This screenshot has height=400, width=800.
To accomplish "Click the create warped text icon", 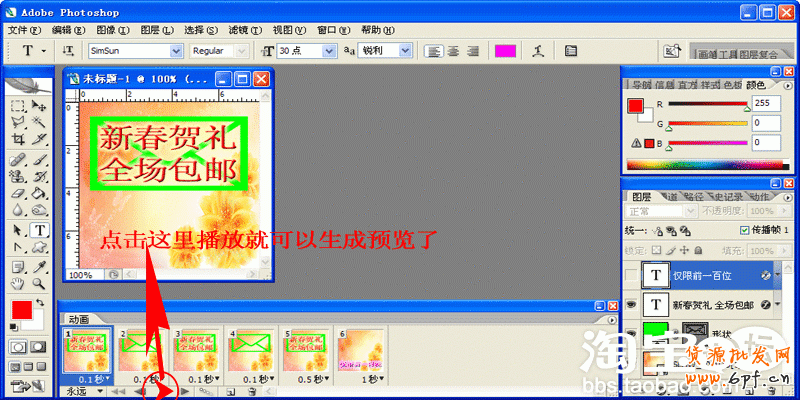I will pyautogui.click(x=538, y=50).
